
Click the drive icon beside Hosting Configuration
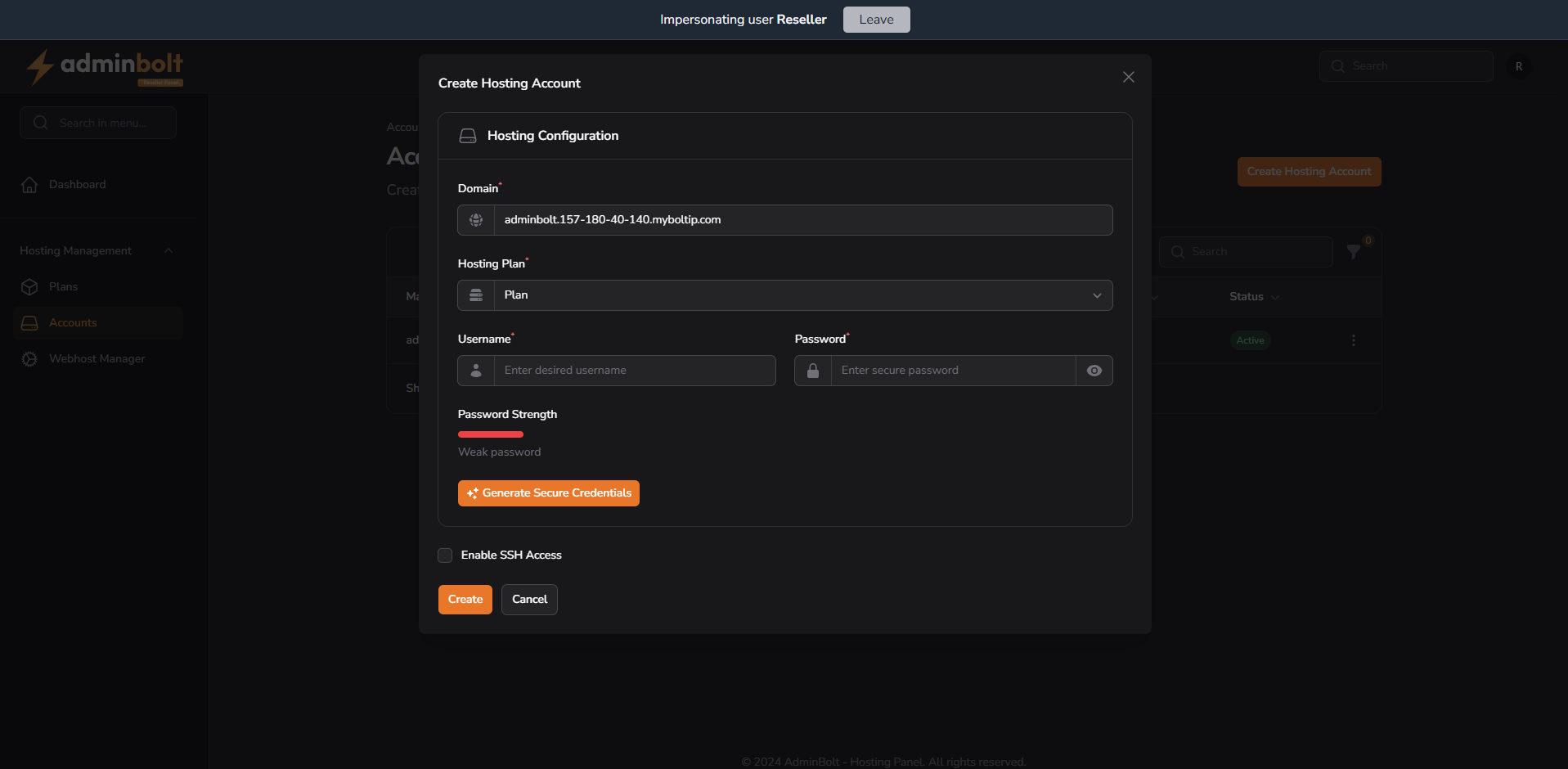(x=468, y=135)
